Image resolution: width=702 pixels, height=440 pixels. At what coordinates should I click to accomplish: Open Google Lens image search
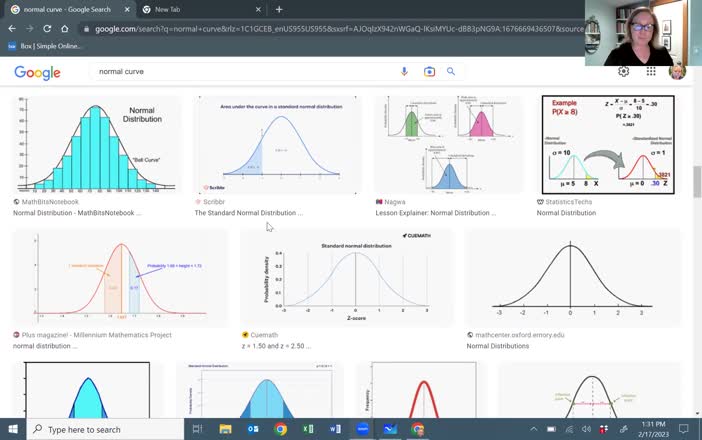[429, 72]
